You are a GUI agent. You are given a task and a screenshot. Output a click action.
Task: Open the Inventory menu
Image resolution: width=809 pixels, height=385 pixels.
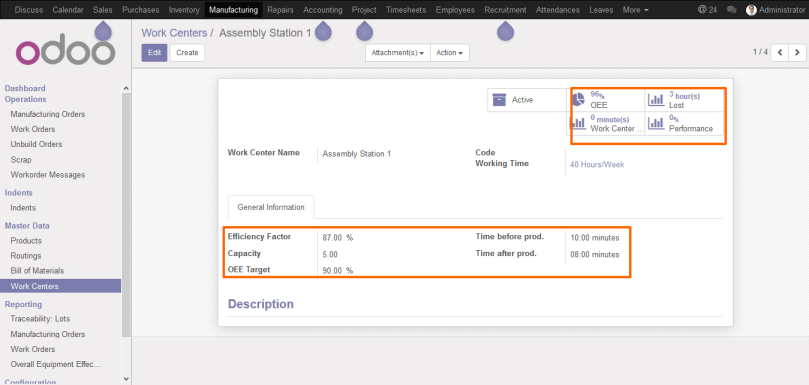[x=184, y=10]
